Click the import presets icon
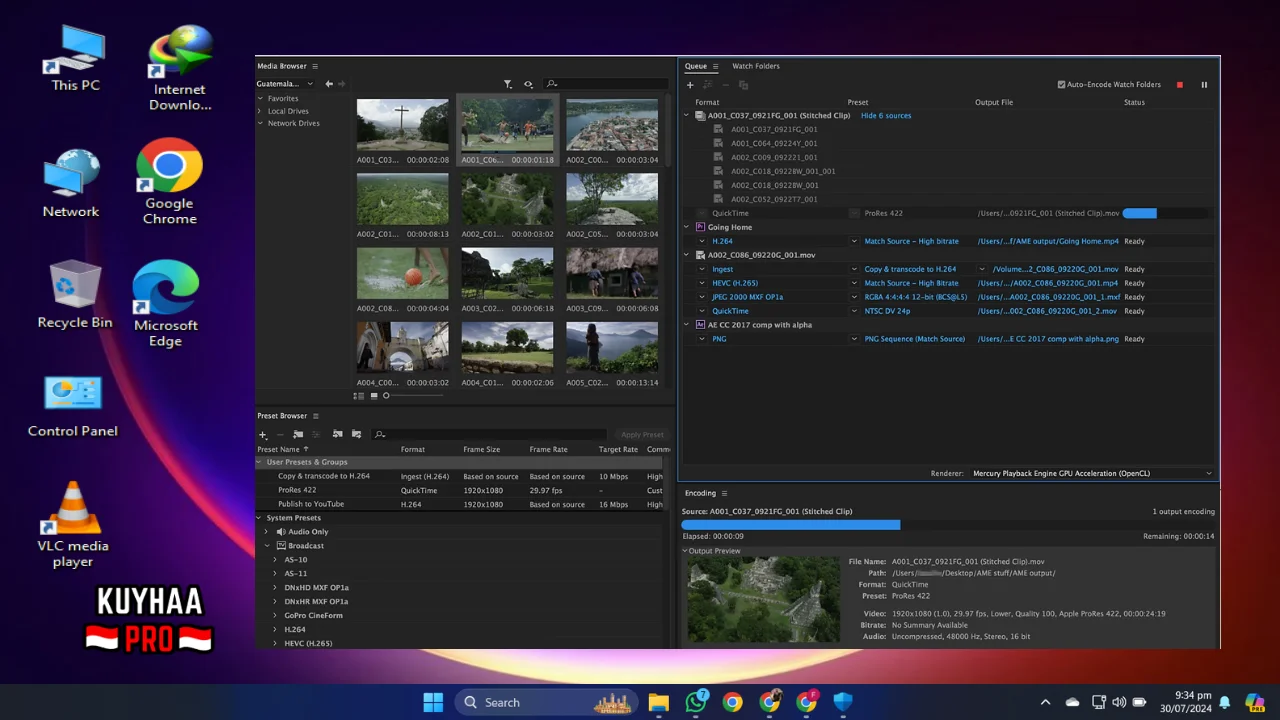Screen dimensions: 1280x720 (337, 434)
